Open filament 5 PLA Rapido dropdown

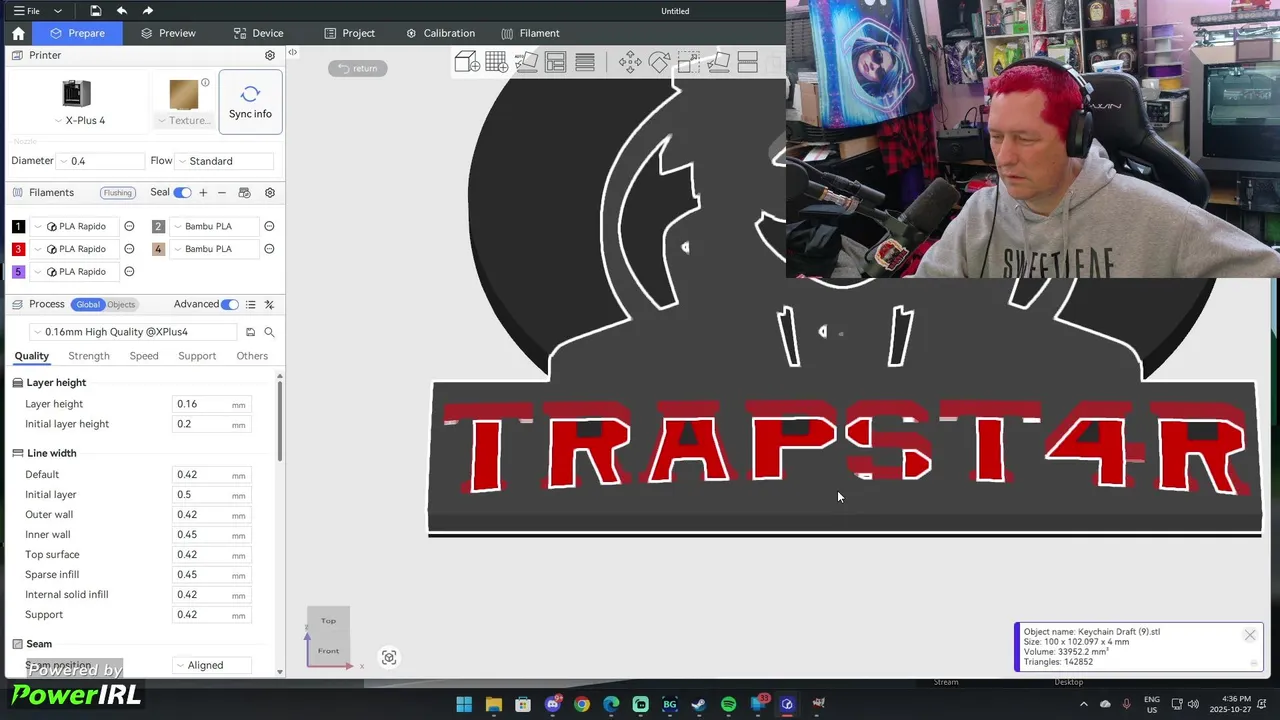pyautogui.click(x=75, y=272)
